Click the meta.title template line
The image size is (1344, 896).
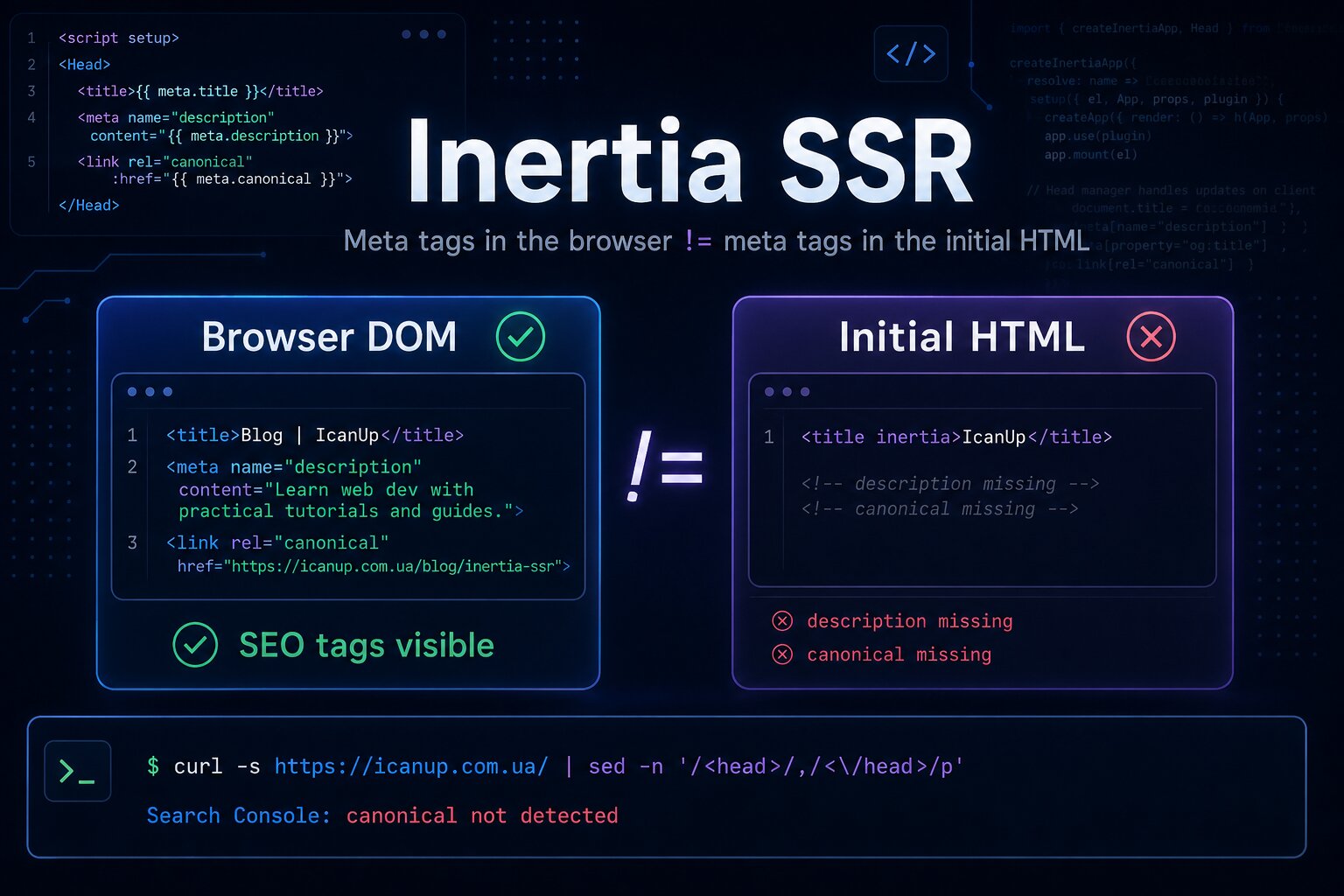click(x=200, y=91)
